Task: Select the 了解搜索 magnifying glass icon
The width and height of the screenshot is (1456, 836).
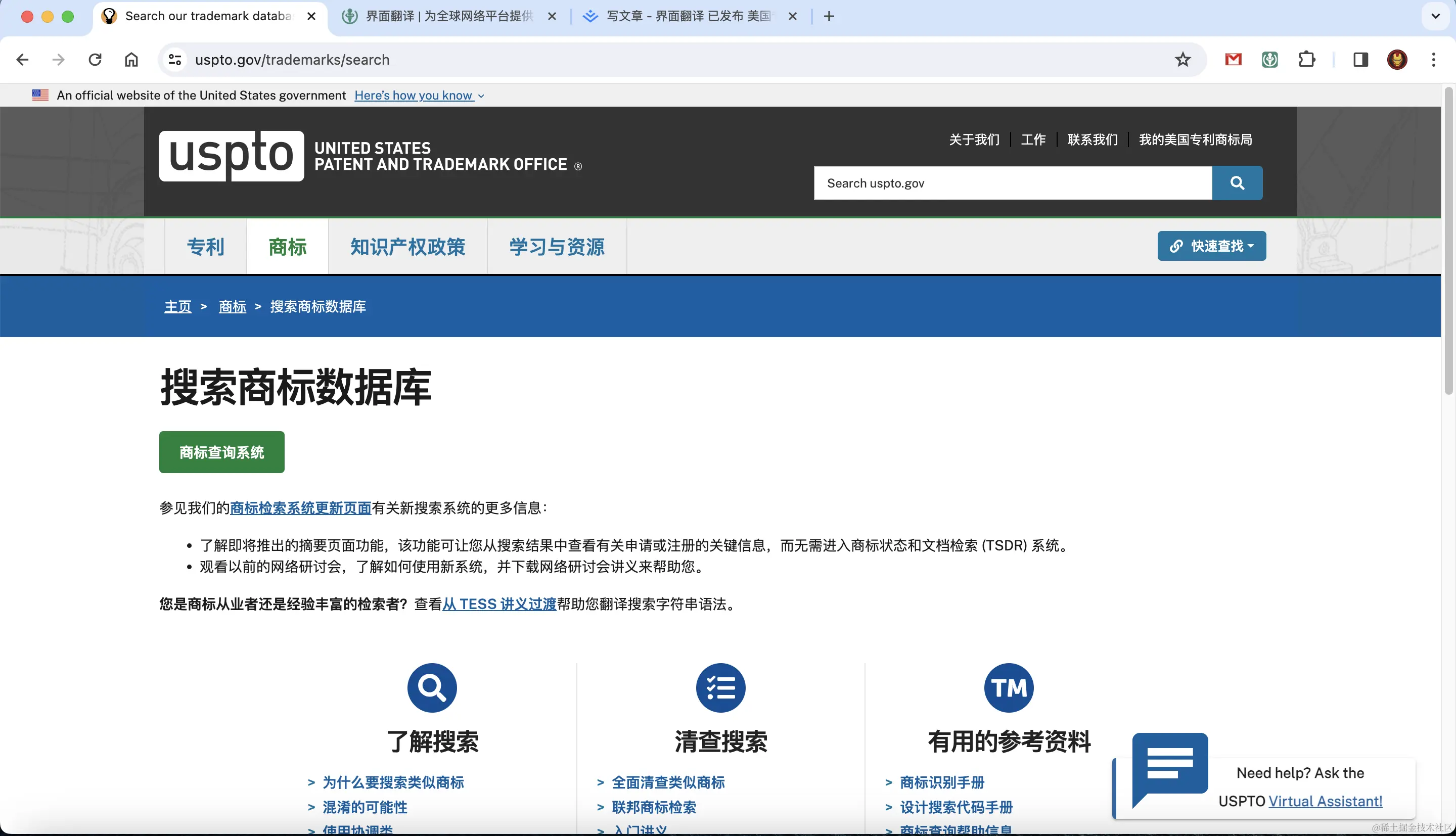Action: [431, 687]
